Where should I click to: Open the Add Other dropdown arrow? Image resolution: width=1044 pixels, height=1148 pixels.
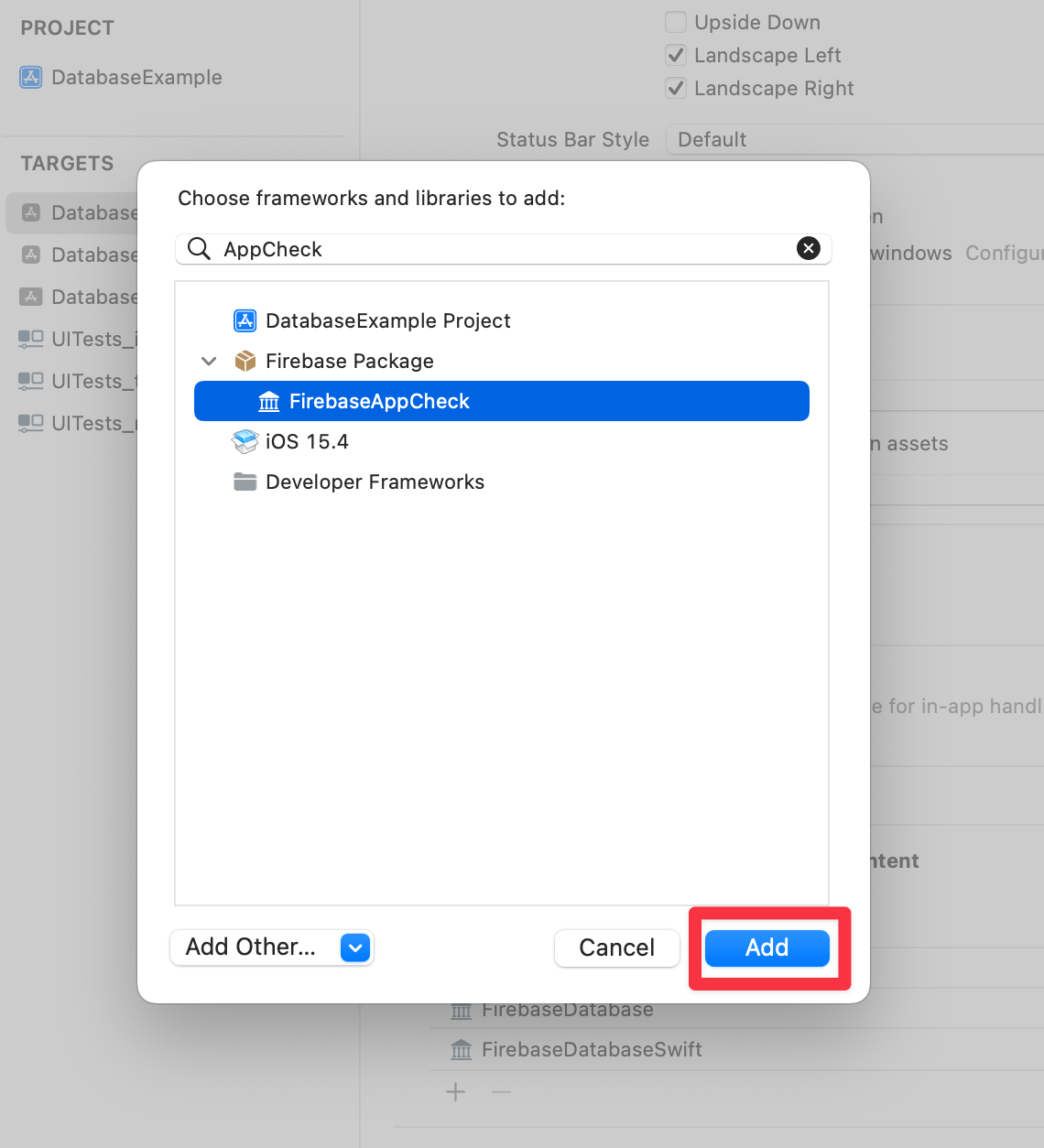tap(354, 948)
